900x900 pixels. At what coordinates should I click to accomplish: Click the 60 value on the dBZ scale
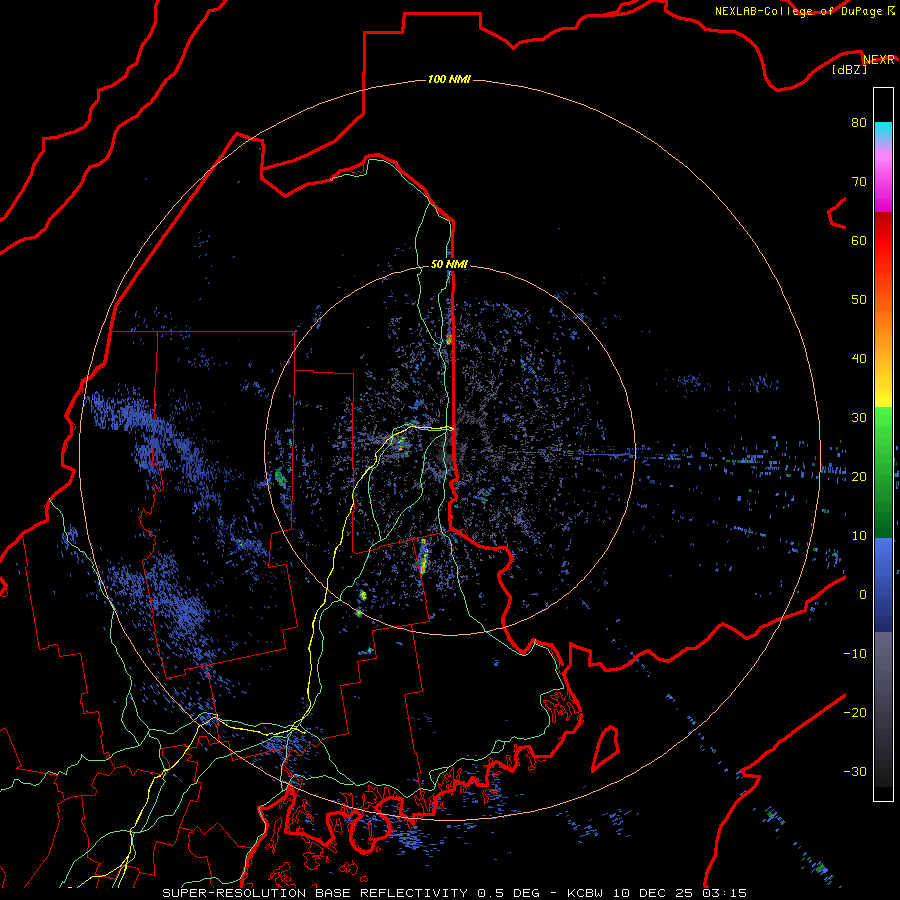coord(859,240)
